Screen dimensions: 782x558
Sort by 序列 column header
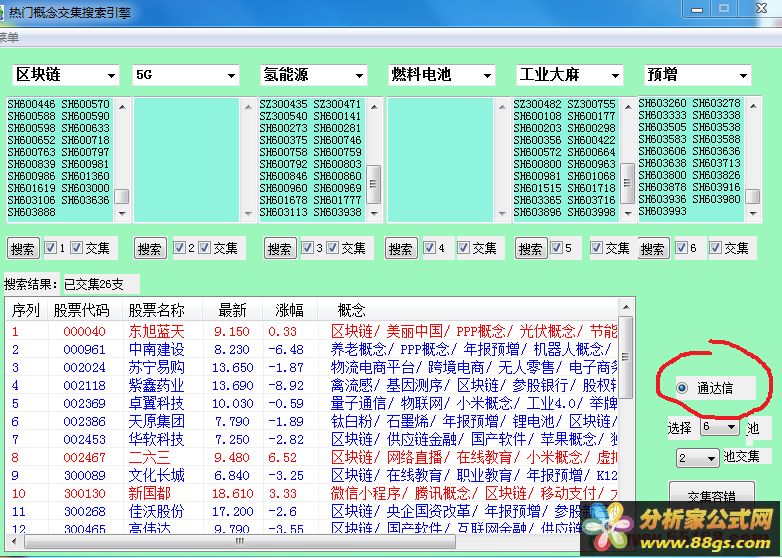pos(25,310)
